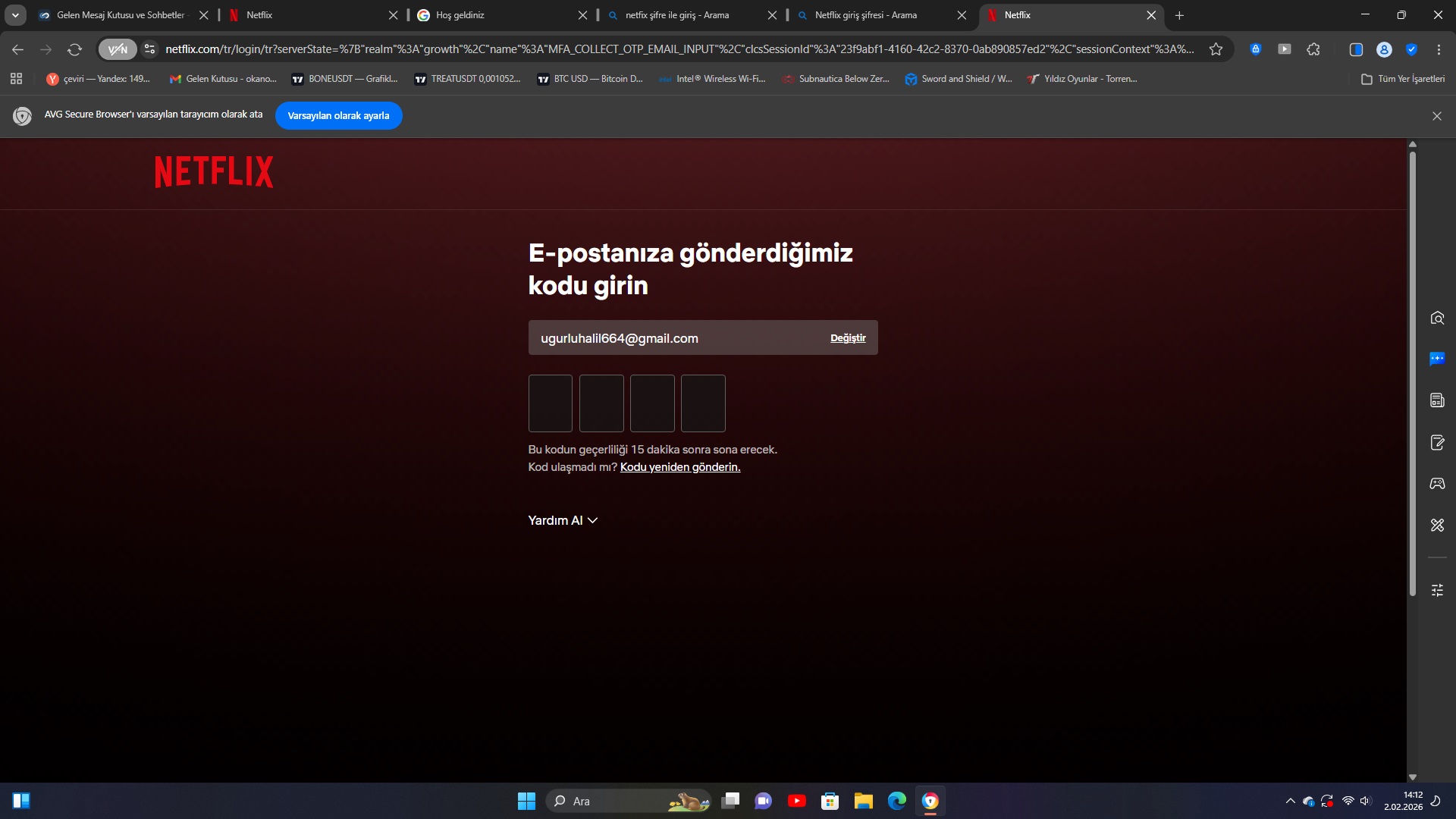1456x819 pixels.
Task: Open Intel Wireless Wi-Fi bookmark
Action: (x=712, y=79)
